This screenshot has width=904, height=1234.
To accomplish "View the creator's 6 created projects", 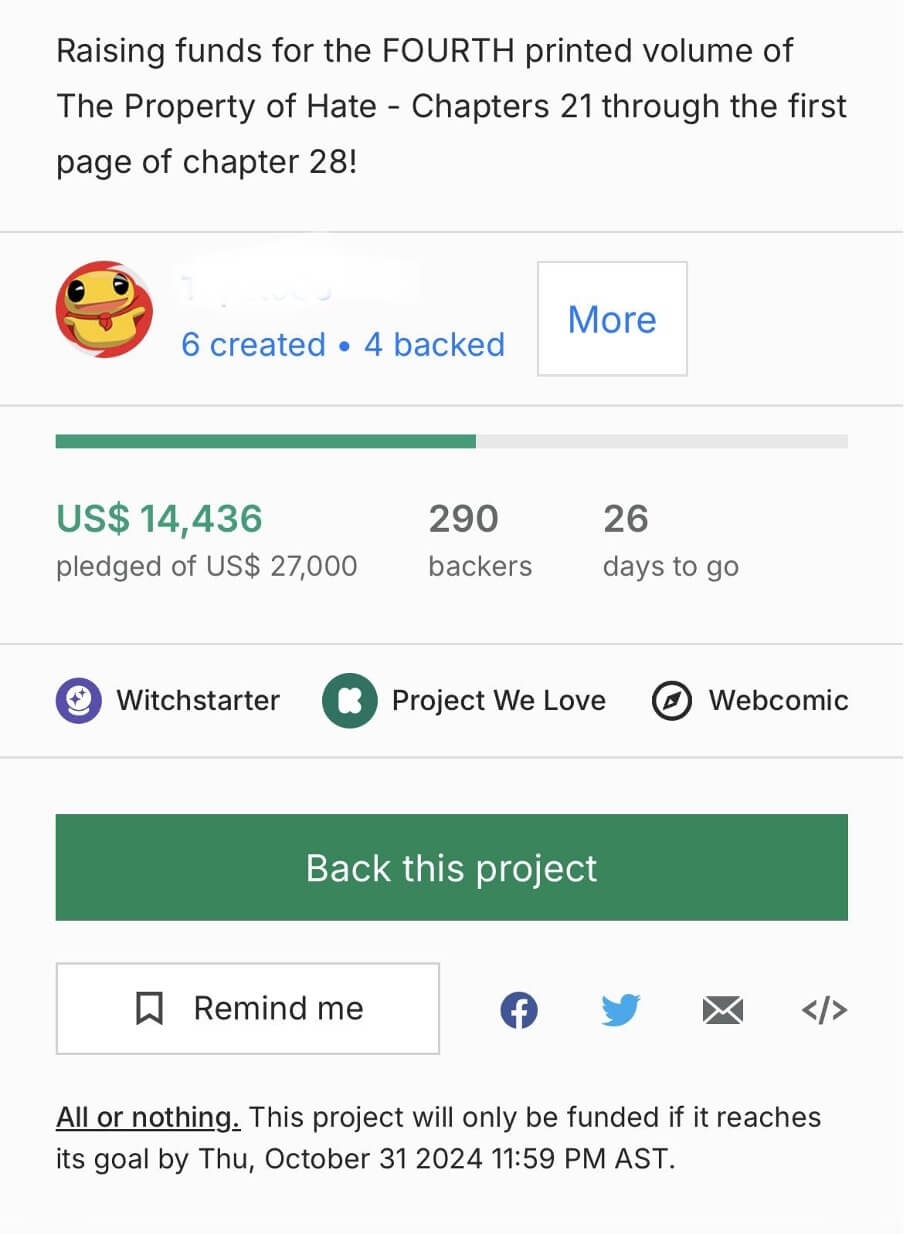I will (253, 345).
